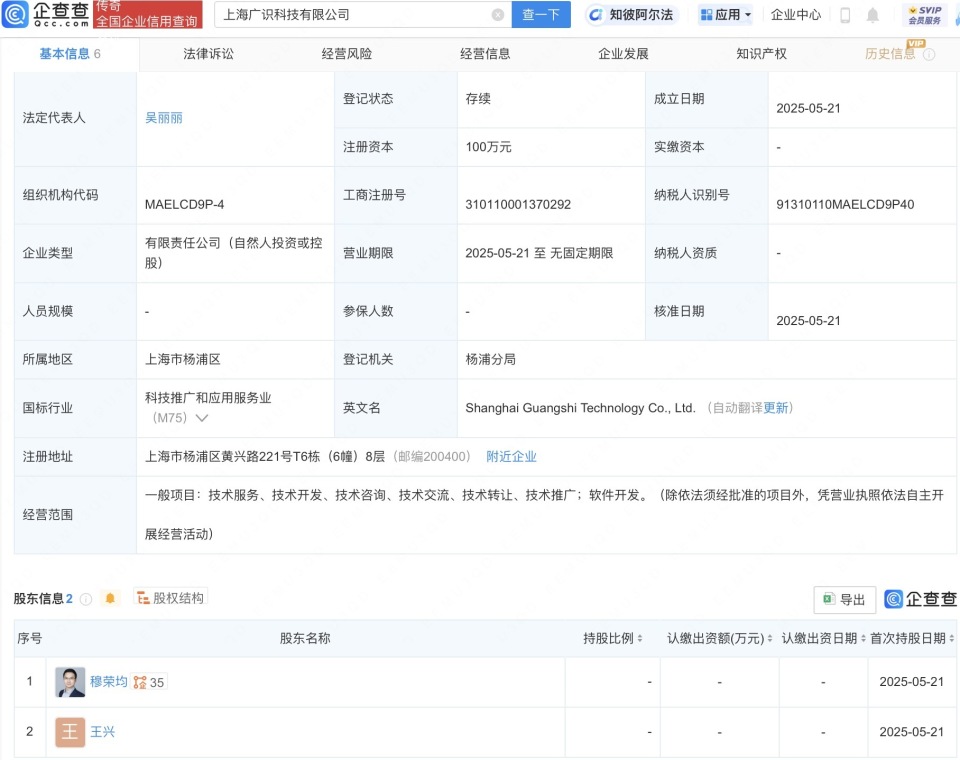Click the 企查查 watermark logo near 导出
960x760 pixels.
point(920,599)
